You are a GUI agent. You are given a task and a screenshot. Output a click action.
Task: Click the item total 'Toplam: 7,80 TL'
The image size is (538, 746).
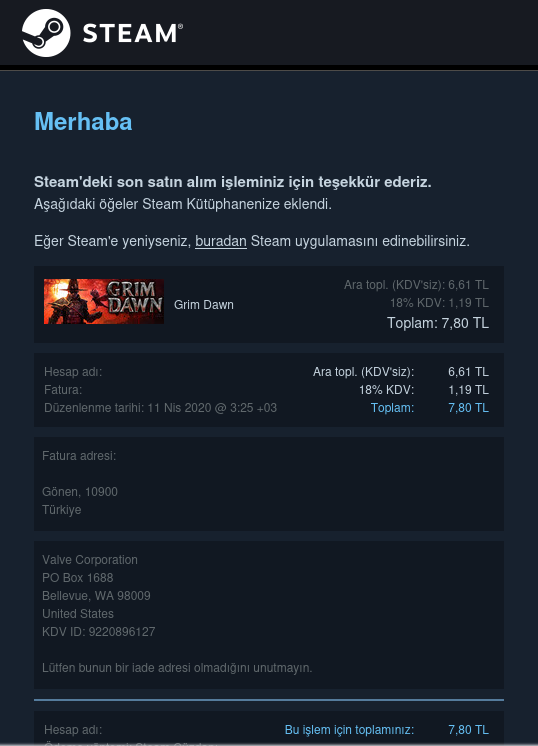(x=438, y=323)
